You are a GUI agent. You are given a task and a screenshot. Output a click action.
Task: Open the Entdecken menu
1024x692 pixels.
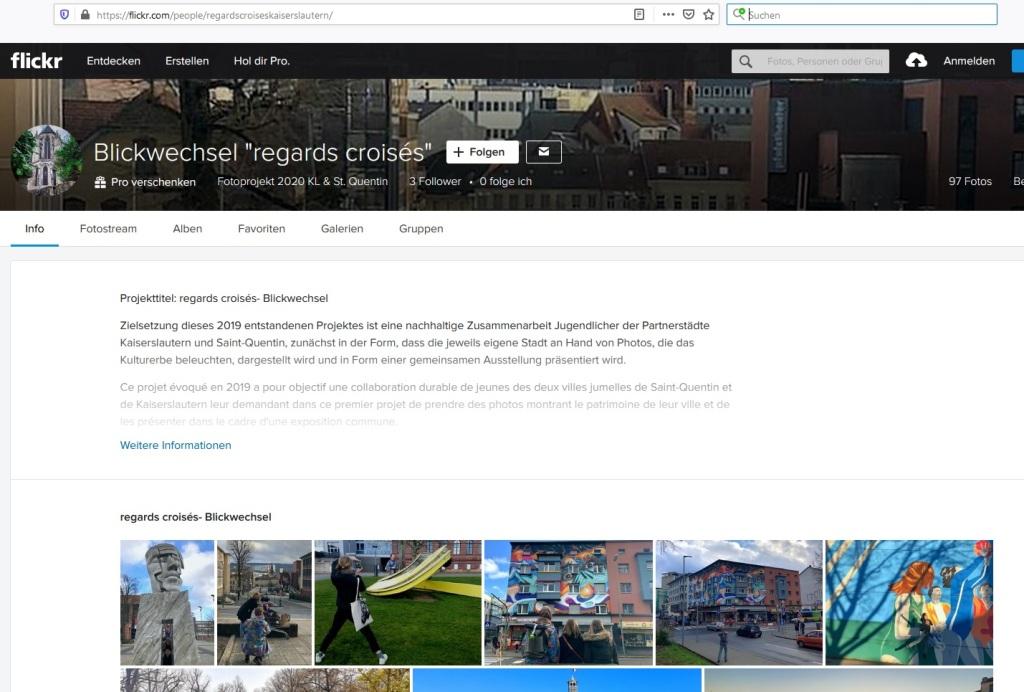(x=112, y=61)
